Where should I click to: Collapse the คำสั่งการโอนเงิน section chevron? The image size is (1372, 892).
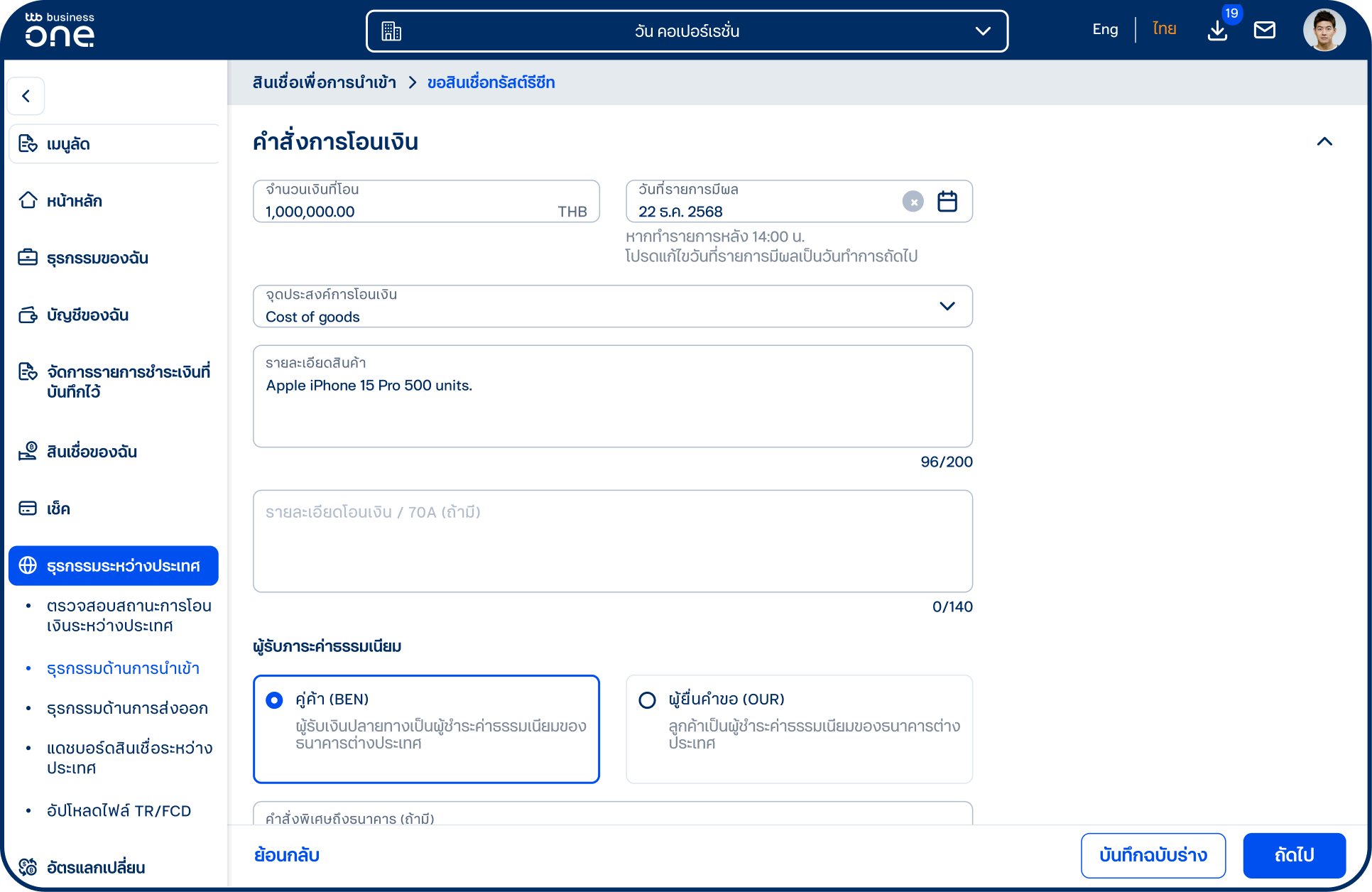(1324, 141)
